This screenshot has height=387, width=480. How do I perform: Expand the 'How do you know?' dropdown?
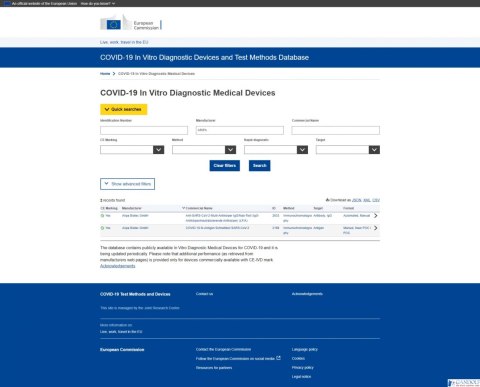pos(98,3)
